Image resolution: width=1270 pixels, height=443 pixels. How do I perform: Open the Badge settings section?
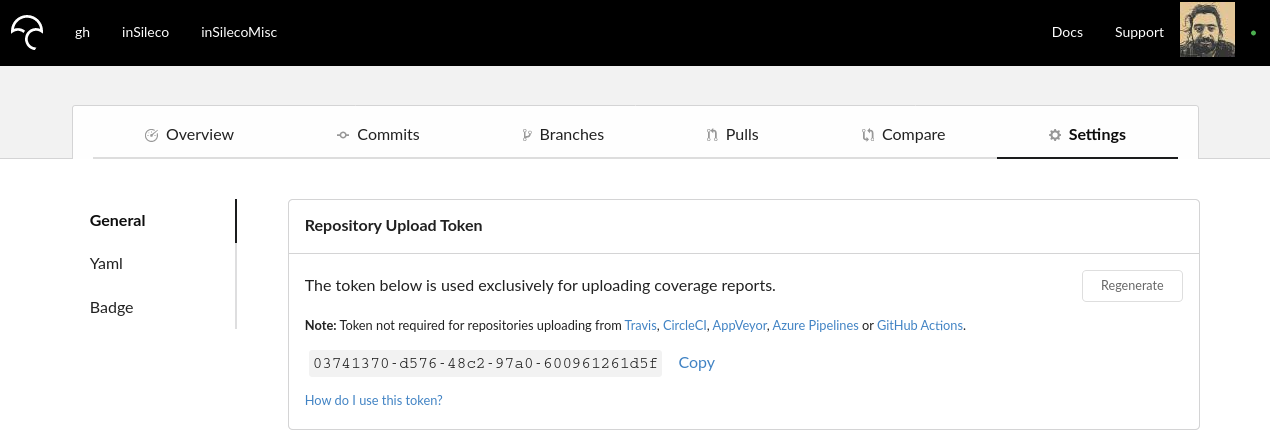[x=111, y=308]
